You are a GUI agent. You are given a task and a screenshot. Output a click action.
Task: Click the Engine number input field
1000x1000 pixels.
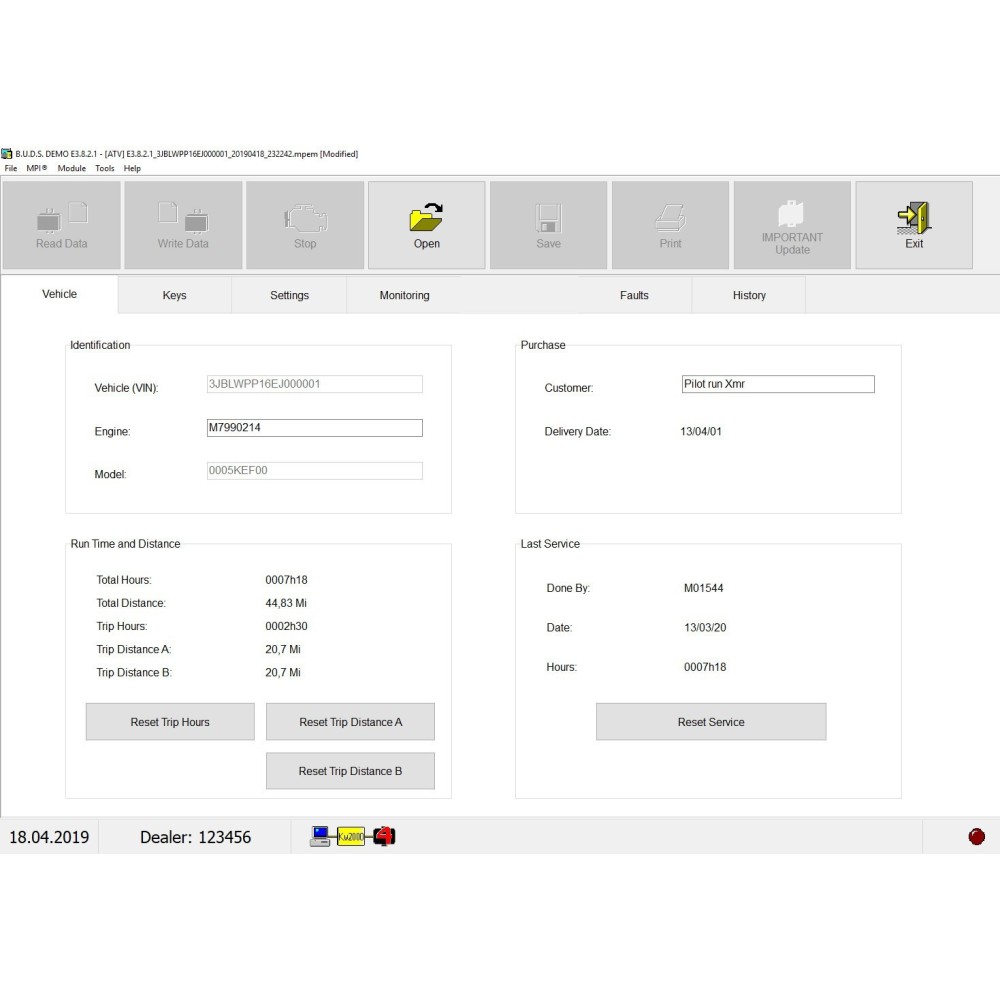(315, 428)
